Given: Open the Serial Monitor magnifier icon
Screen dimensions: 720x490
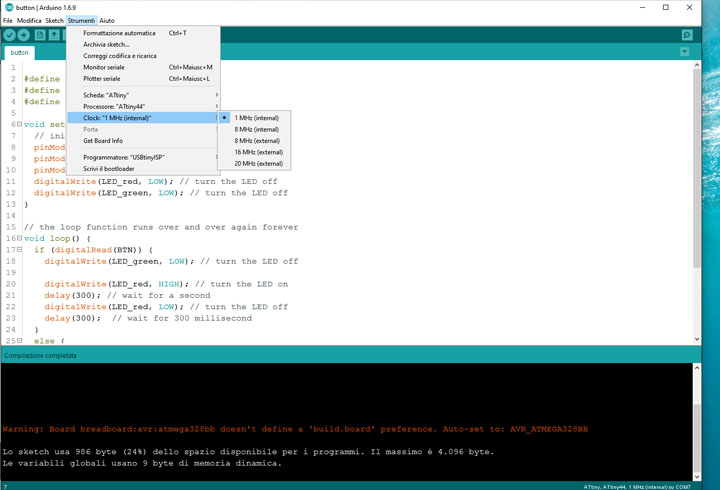Looking at the screenshot, I should (687, 35).
